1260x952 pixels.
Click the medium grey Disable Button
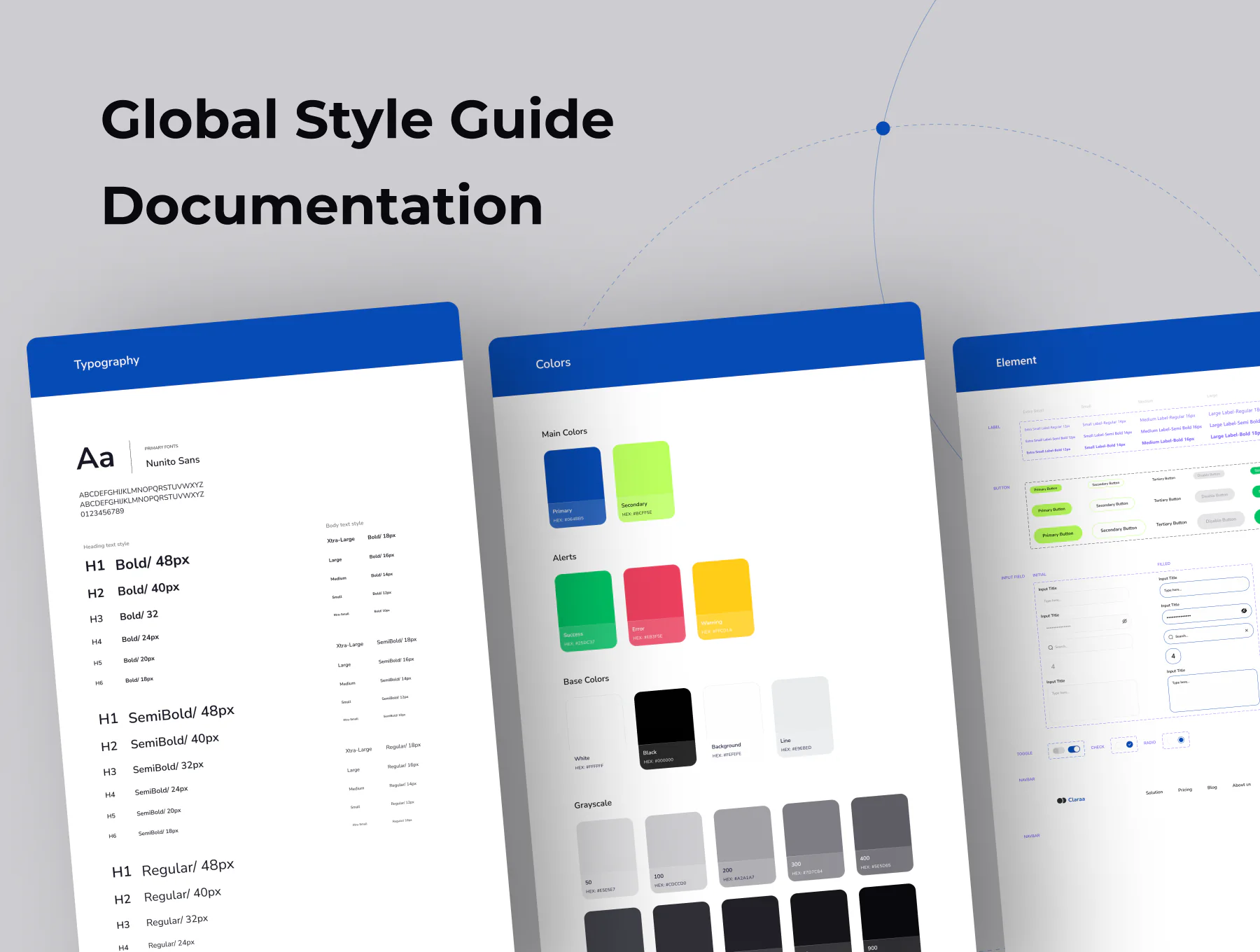[x=1214, y=496]
